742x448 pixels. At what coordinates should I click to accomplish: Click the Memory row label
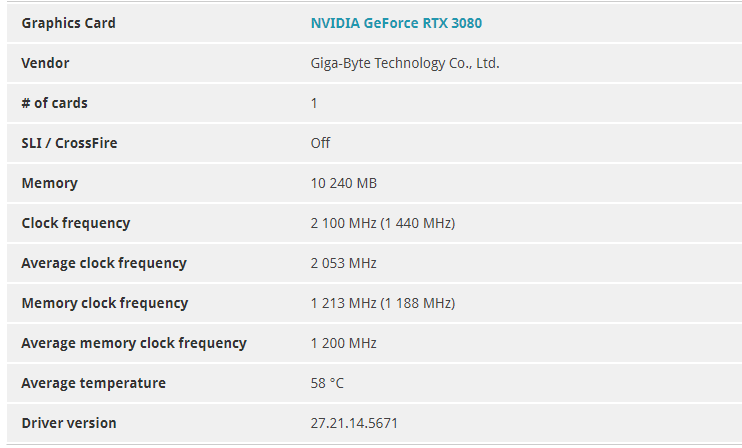49,183
